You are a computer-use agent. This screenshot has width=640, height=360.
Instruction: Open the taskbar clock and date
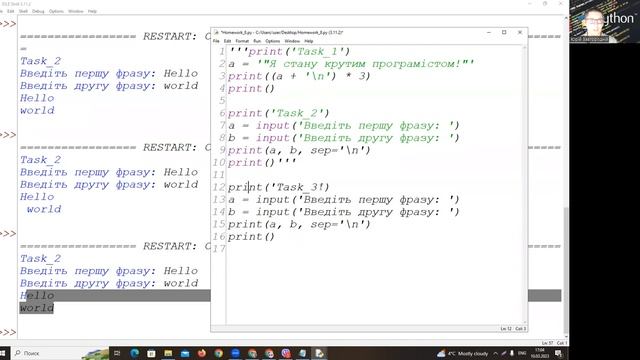pyautogui.click(x=540, y=353)
